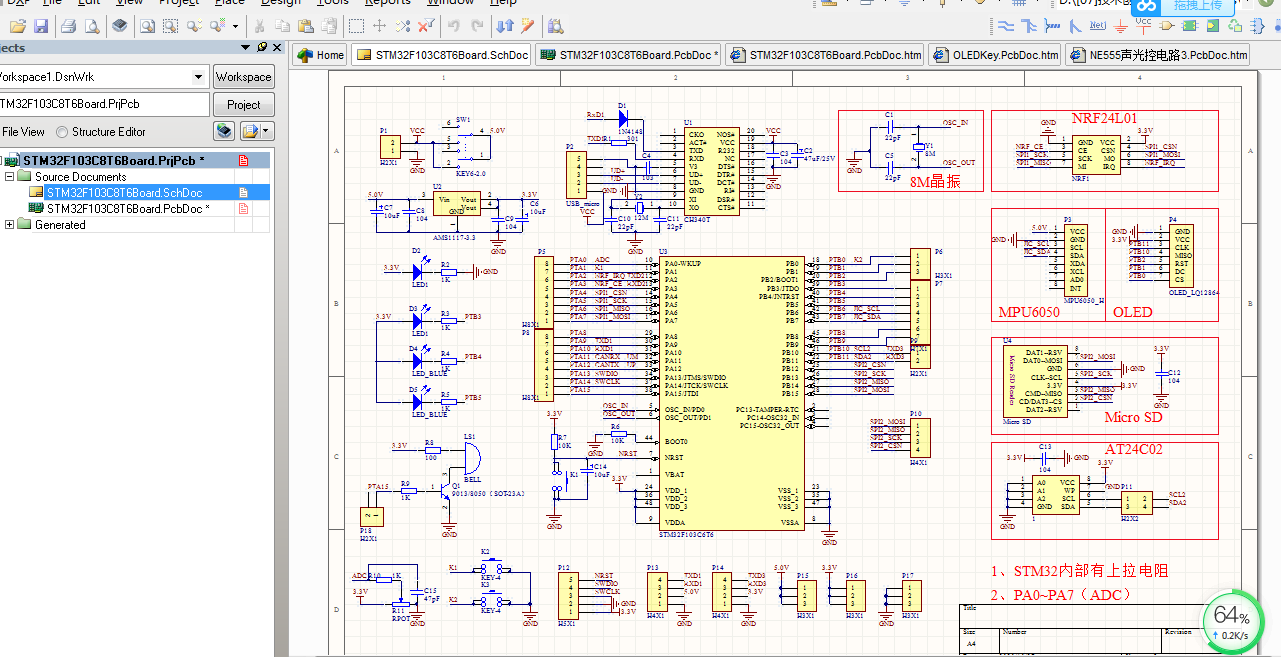The height and width of the screenshot is (657, 1281).
Task: Select the dashed rectangle selection tool
Action: pyautogui.click(x=356, y=26)
